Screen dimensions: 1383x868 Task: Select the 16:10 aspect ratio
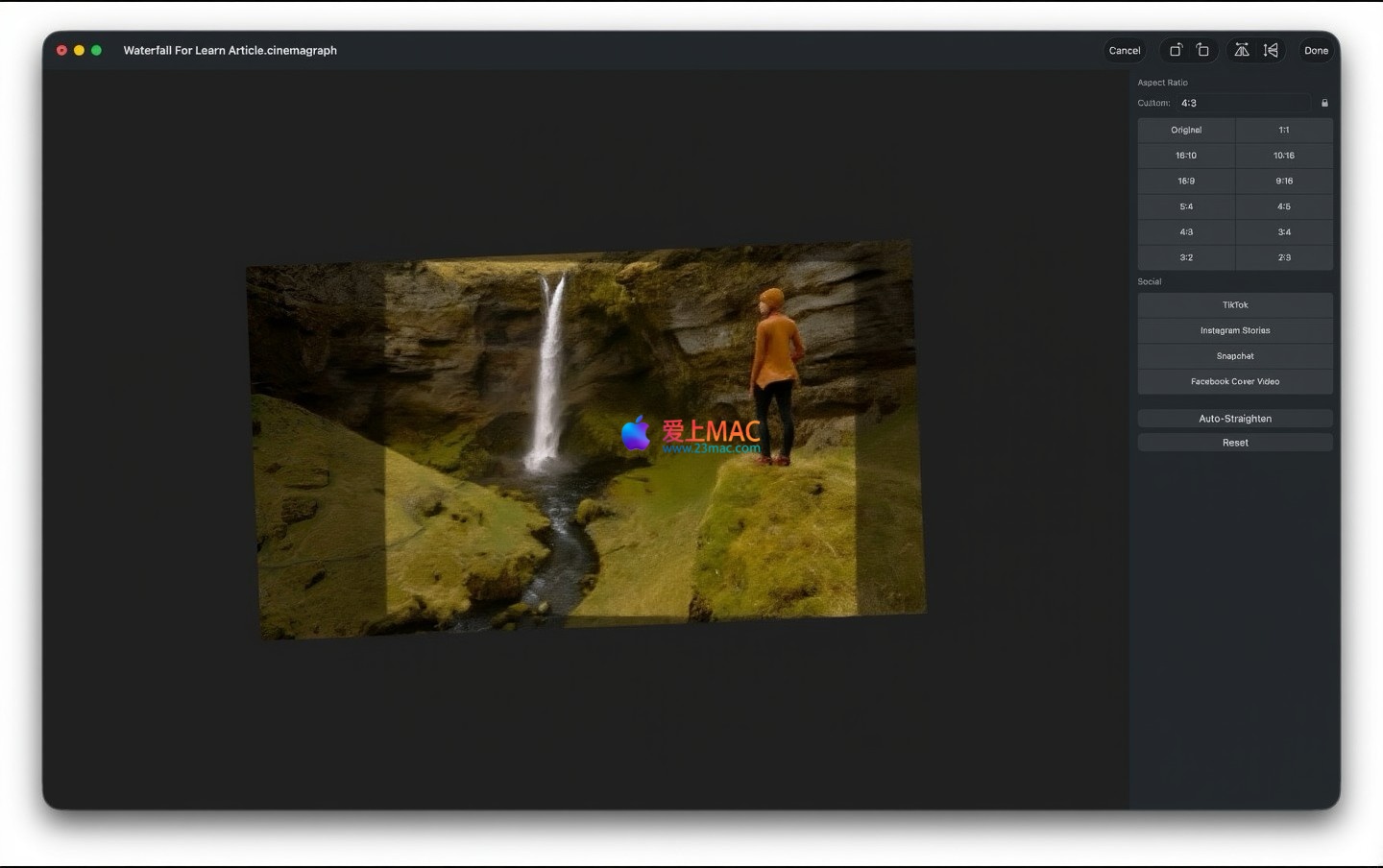click(x=1186, y=156)
